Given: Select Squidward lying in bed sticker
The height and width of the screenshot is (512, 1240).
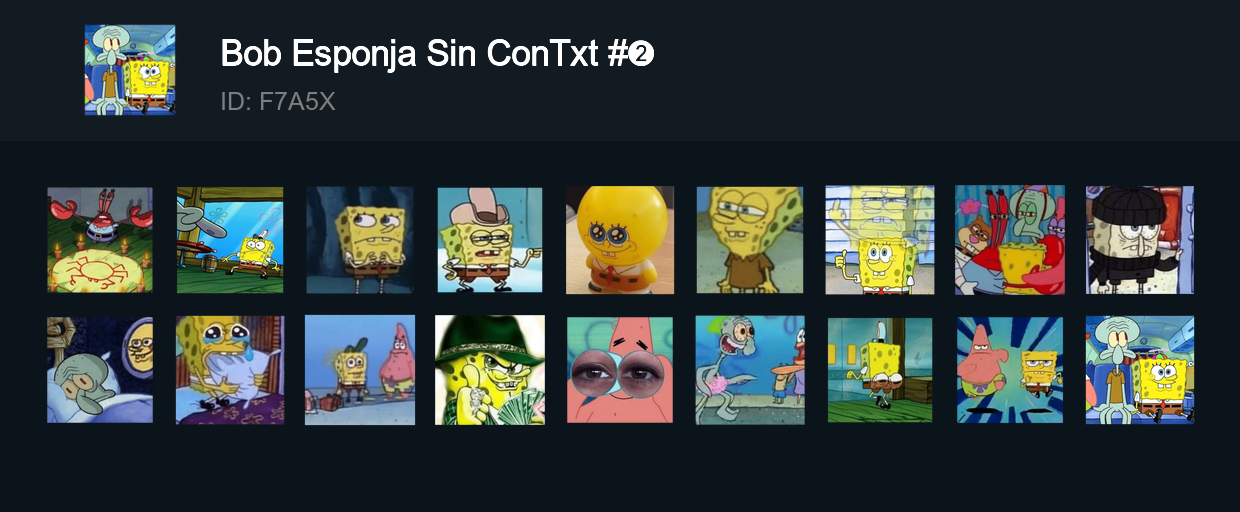Looking at the screenshot, I should pos(100,370).
